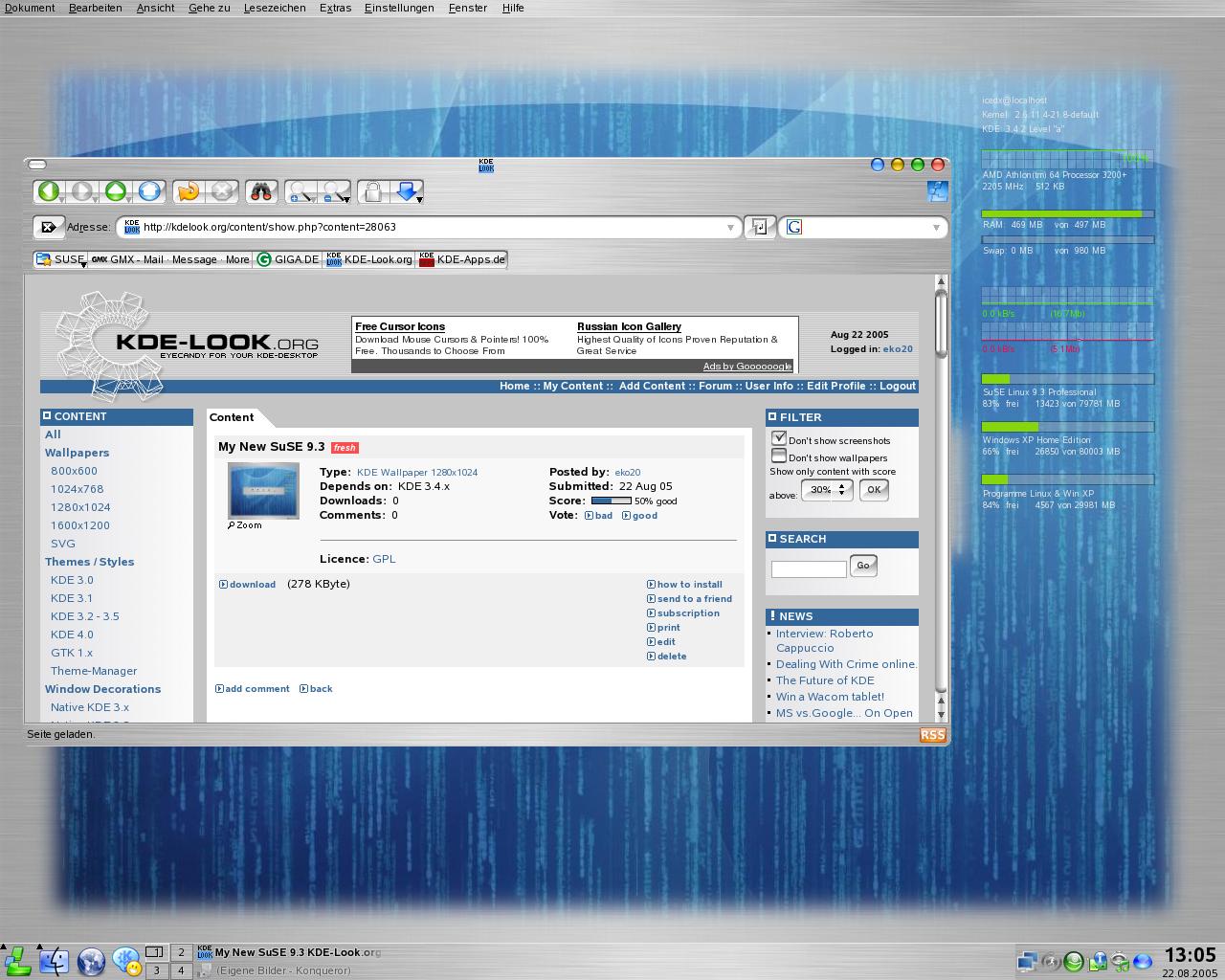Switch to virtual desktop 2 in pager

click(181, 952)
